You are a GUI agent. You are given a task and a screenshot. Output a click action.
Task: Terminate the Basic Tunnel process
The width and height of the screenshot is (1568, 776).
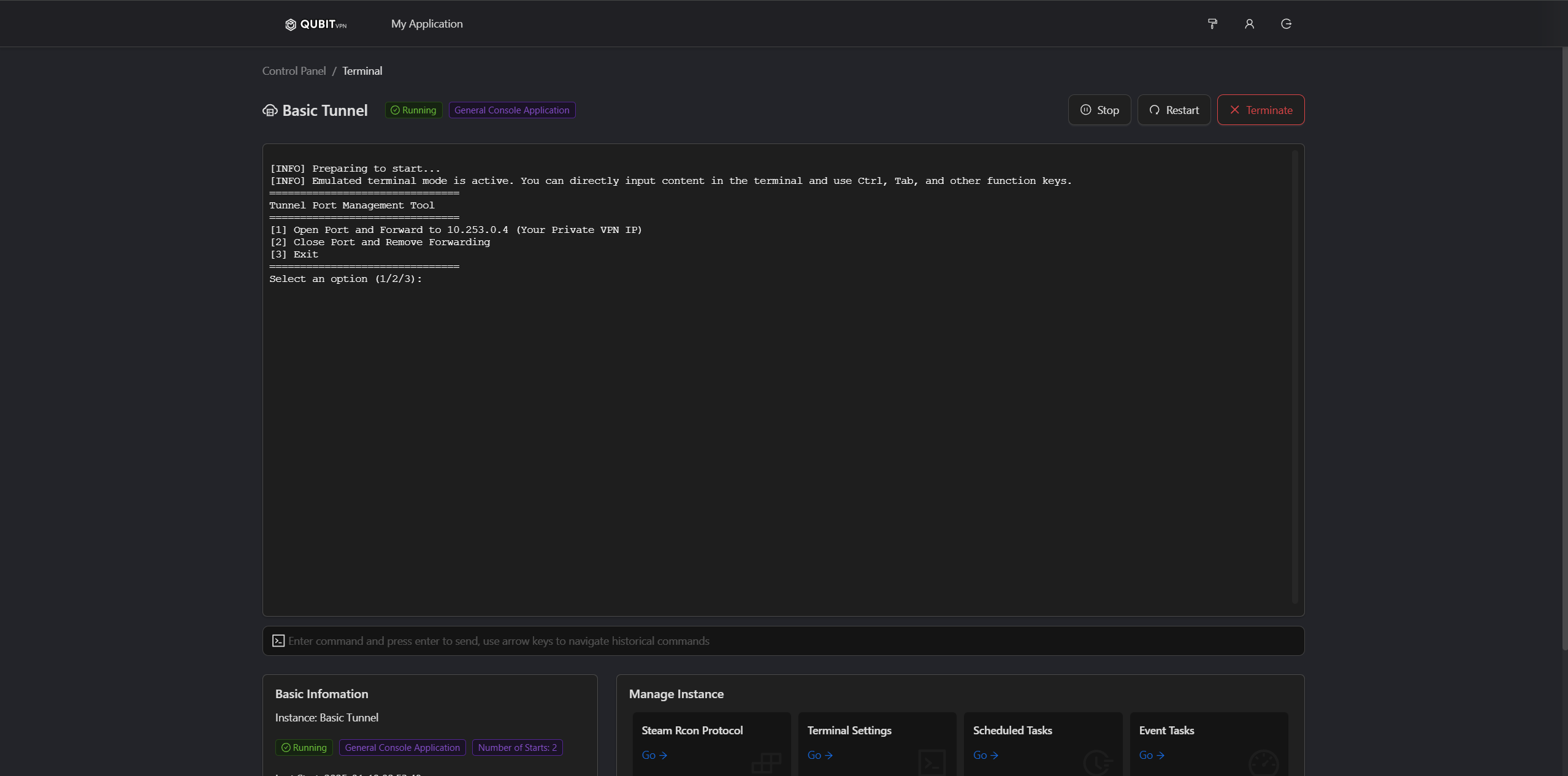point(1261,110)
